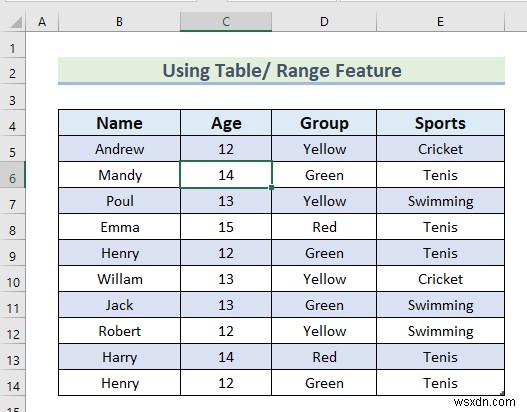Select column A header
This screenshot has height=412, width=527.
(42, 22)
